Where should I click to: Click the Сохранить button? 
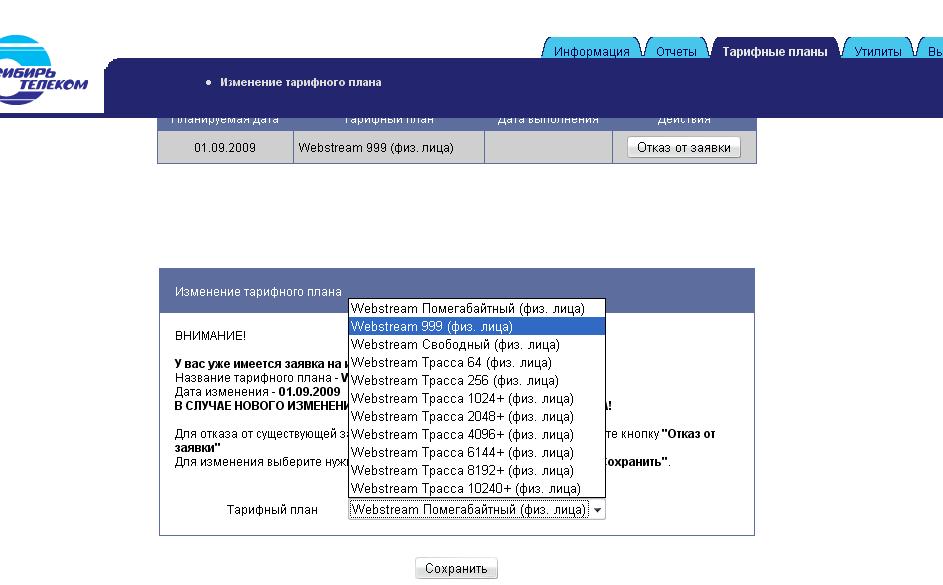coord(456,569)
